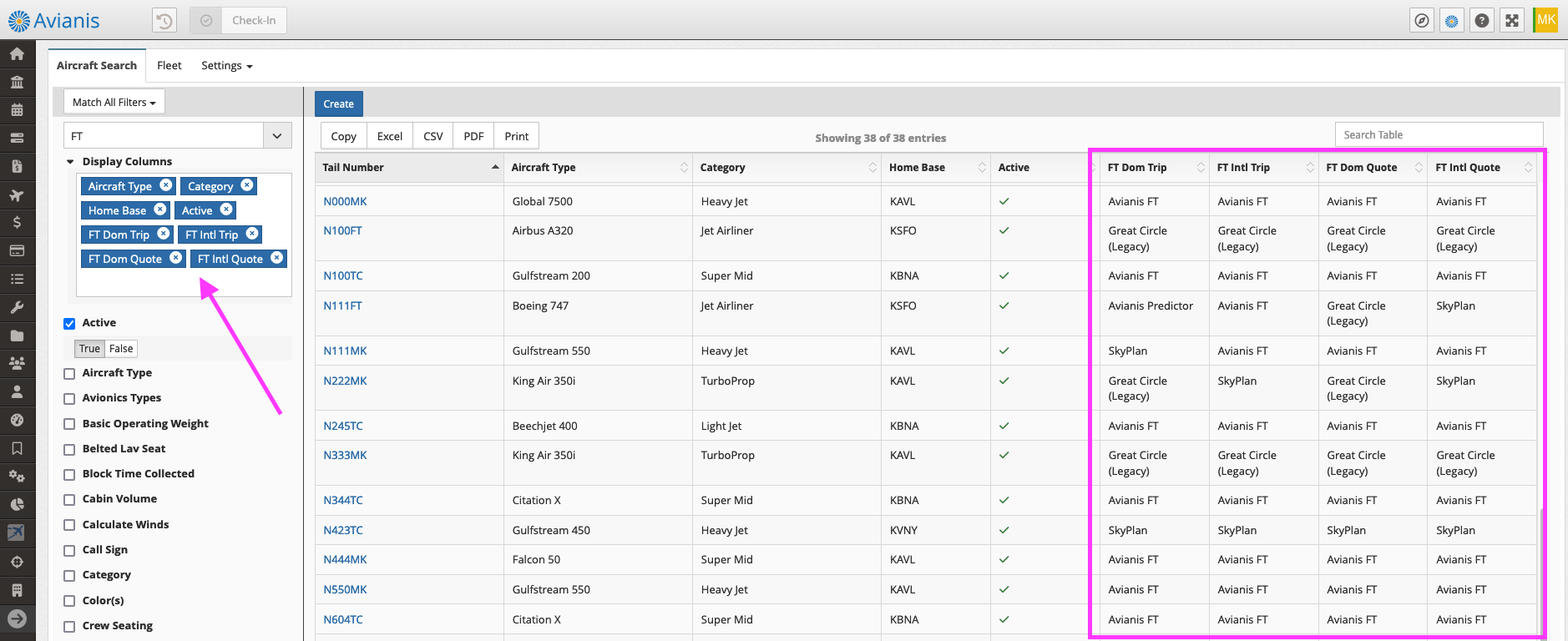
Task: Open aircraft N000MK link
Action: click(346, 201)
